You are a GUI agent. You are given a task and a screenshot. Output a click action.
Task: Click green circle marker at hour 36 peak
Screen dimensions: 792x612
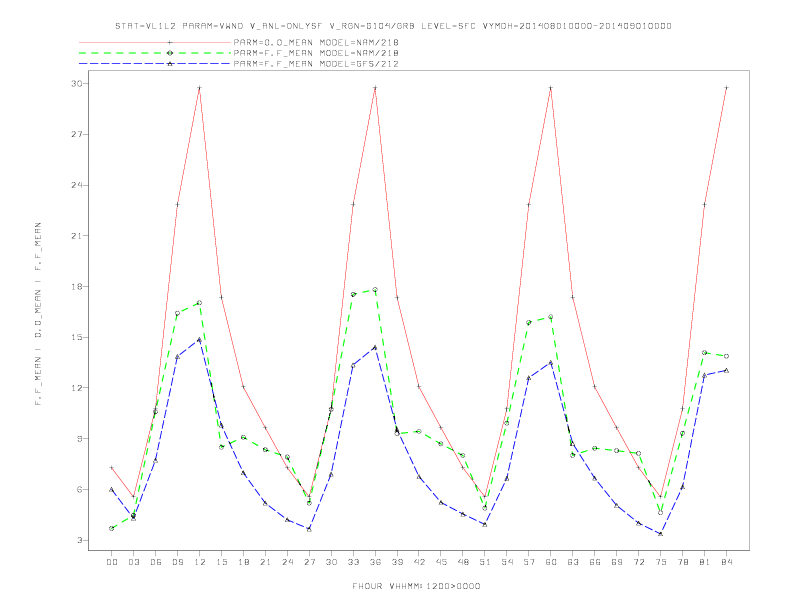(375, 290)
